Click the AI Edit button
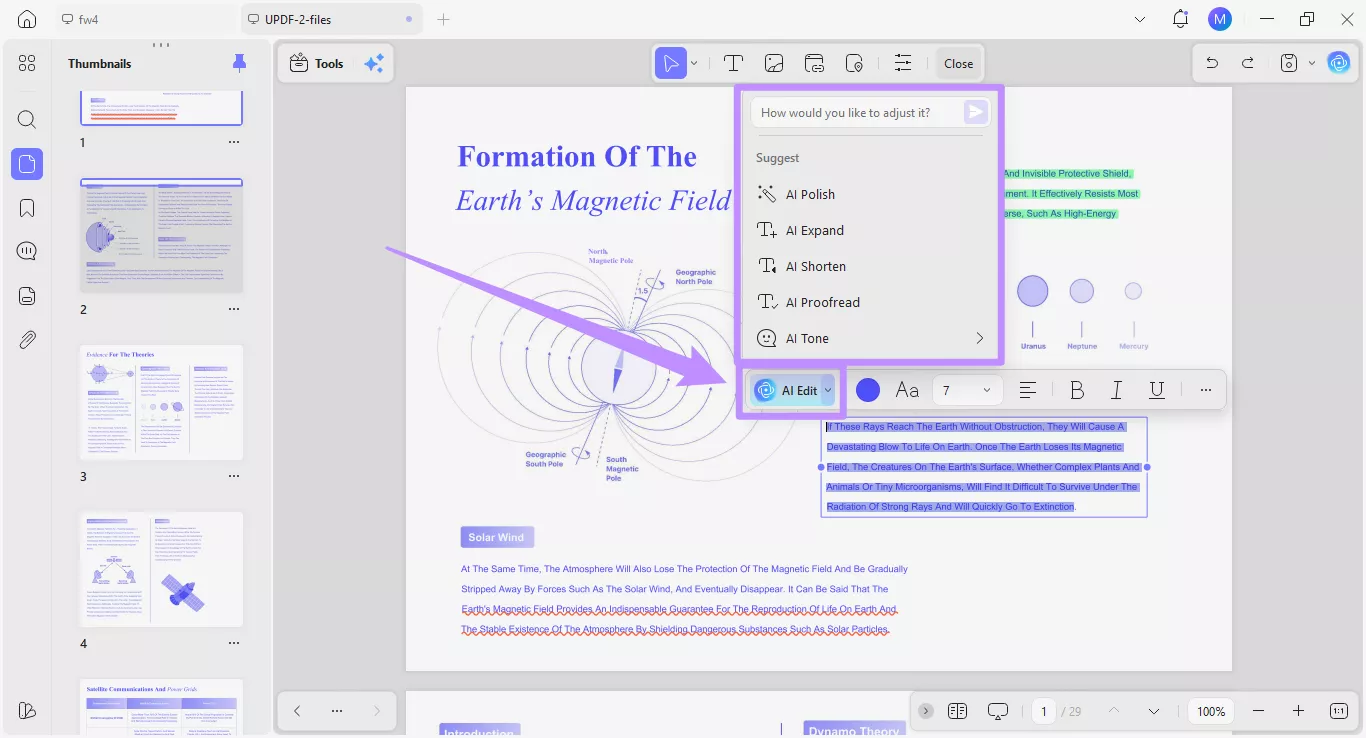Image resolution: width=1366 pixels, height=738 pixels. click(786, 390)
